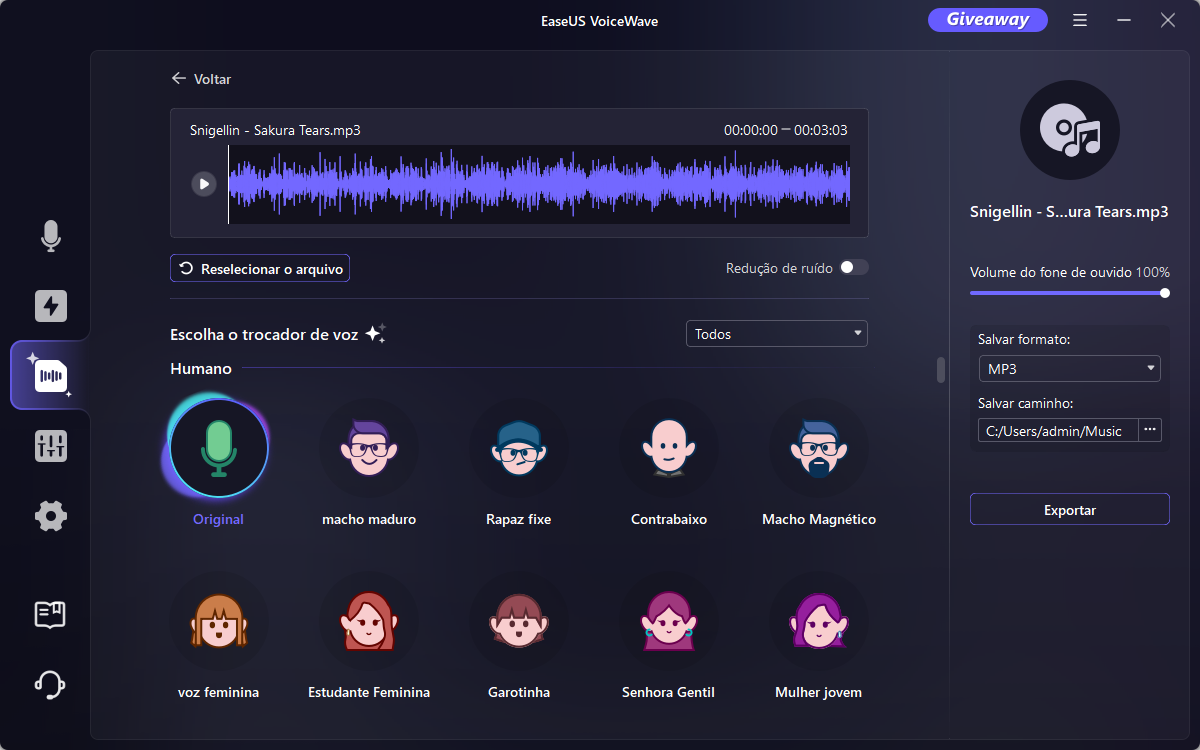Open the Giveaway promotion
1200x750 pixels.
click(987, 19)
